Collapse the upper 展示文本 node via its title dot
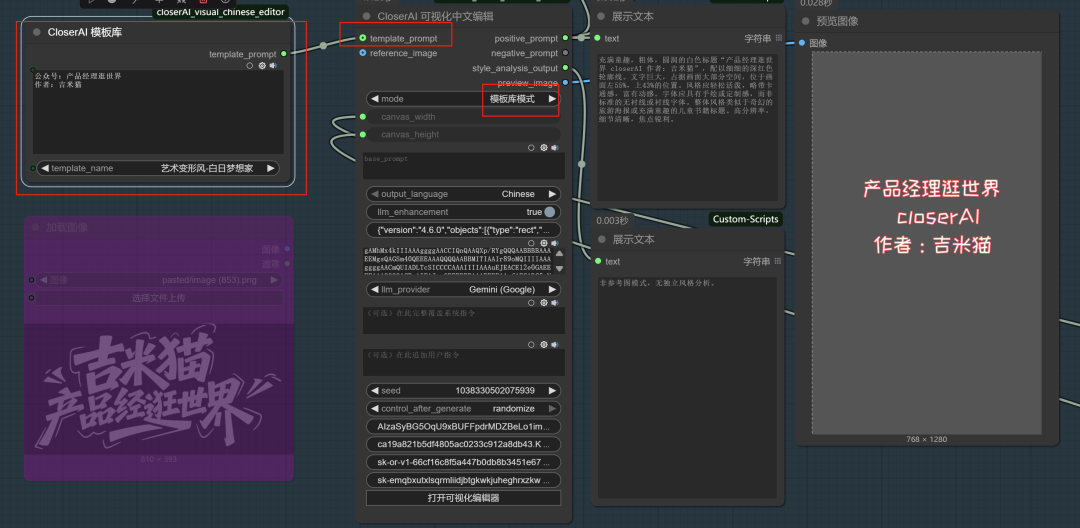The image size is (1080, 528). tap(603, 16)
